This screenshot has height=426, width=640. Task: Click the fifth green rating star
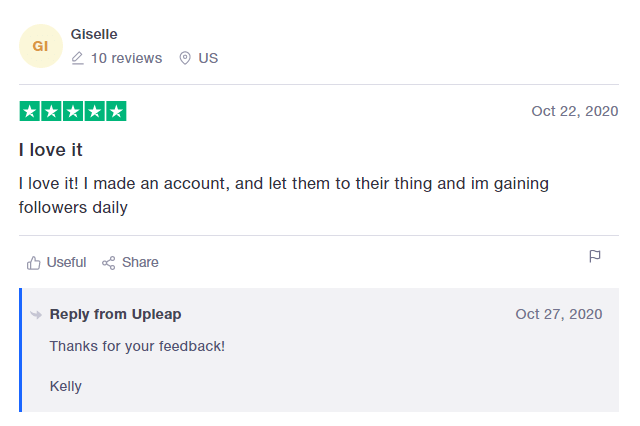point(116,111)
